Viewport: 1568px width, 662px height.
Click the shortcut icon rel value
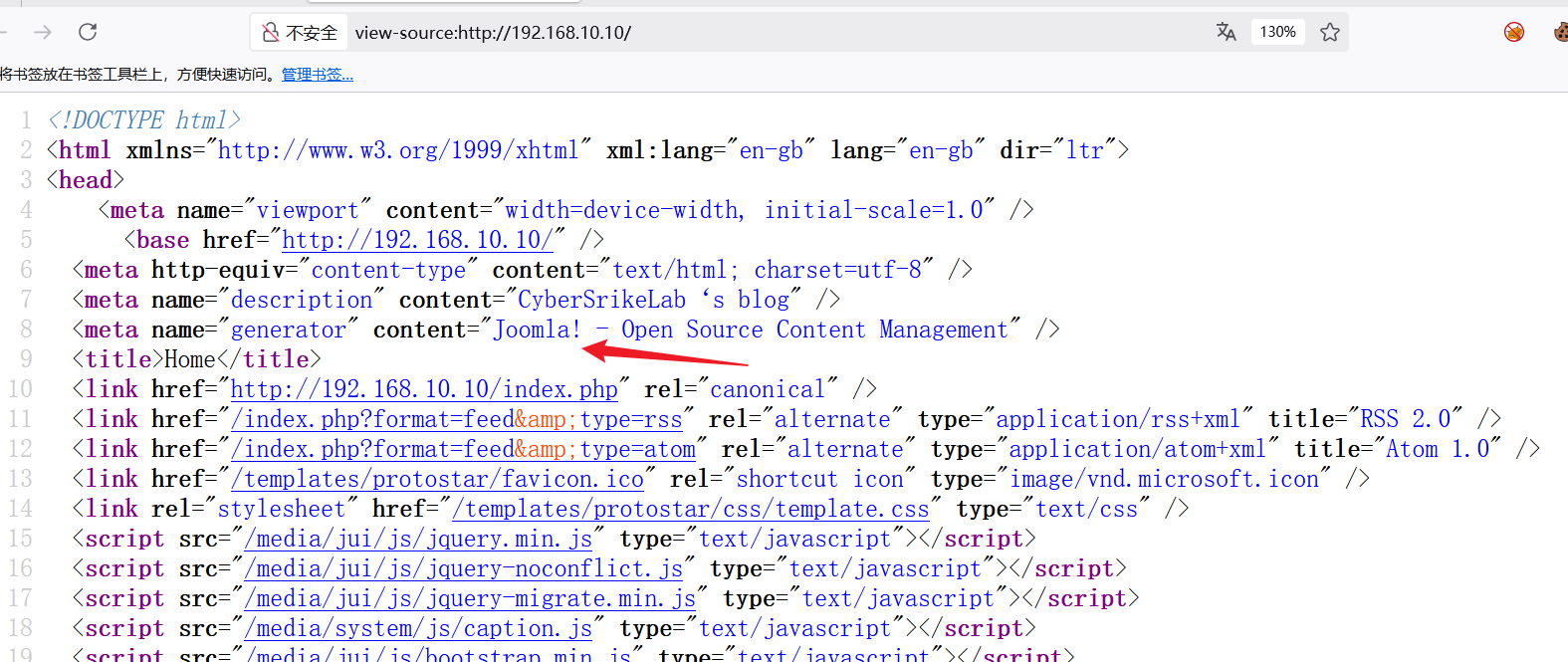[819, 479]
